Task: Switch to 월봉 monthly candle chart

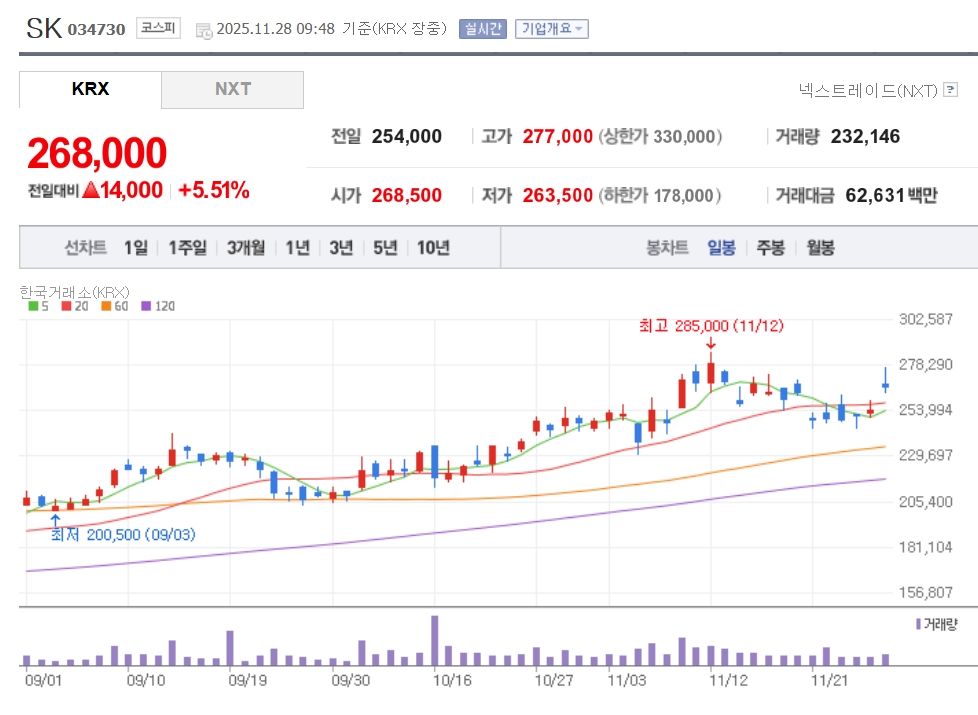Action: pos(820,248)
